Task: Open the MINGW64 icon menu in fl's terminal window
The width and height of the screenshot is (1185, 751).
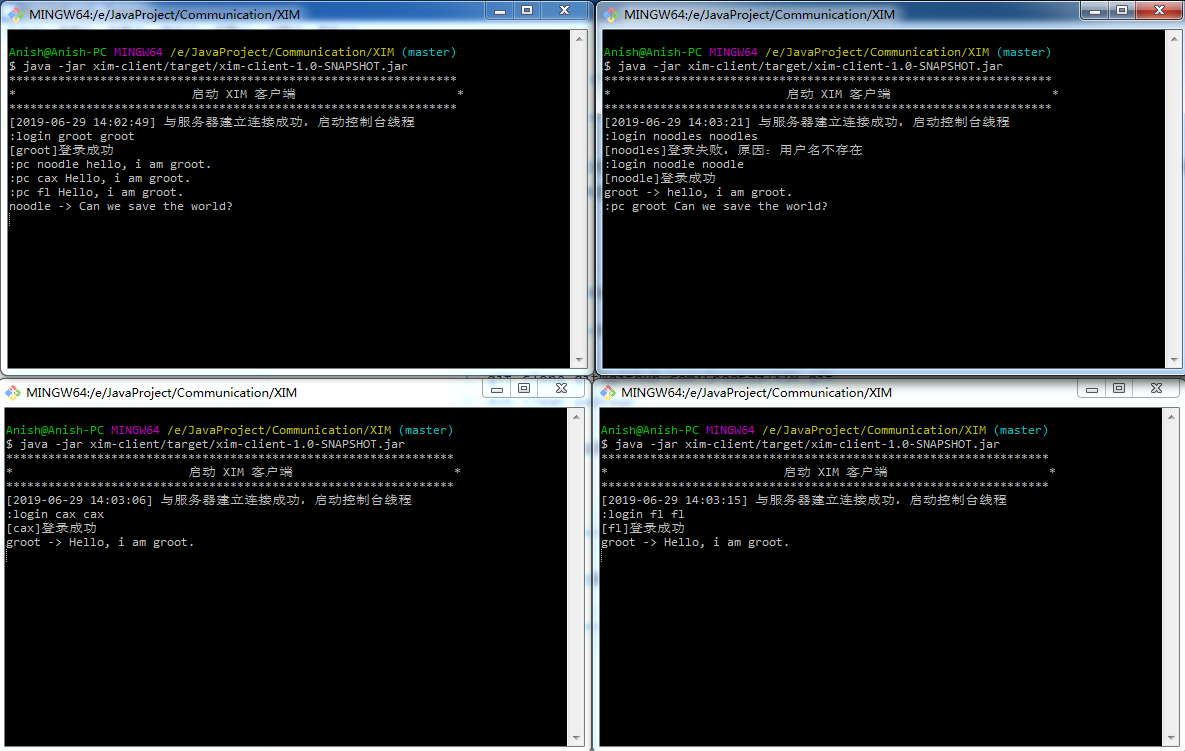Action: click(x=608, y=392)
